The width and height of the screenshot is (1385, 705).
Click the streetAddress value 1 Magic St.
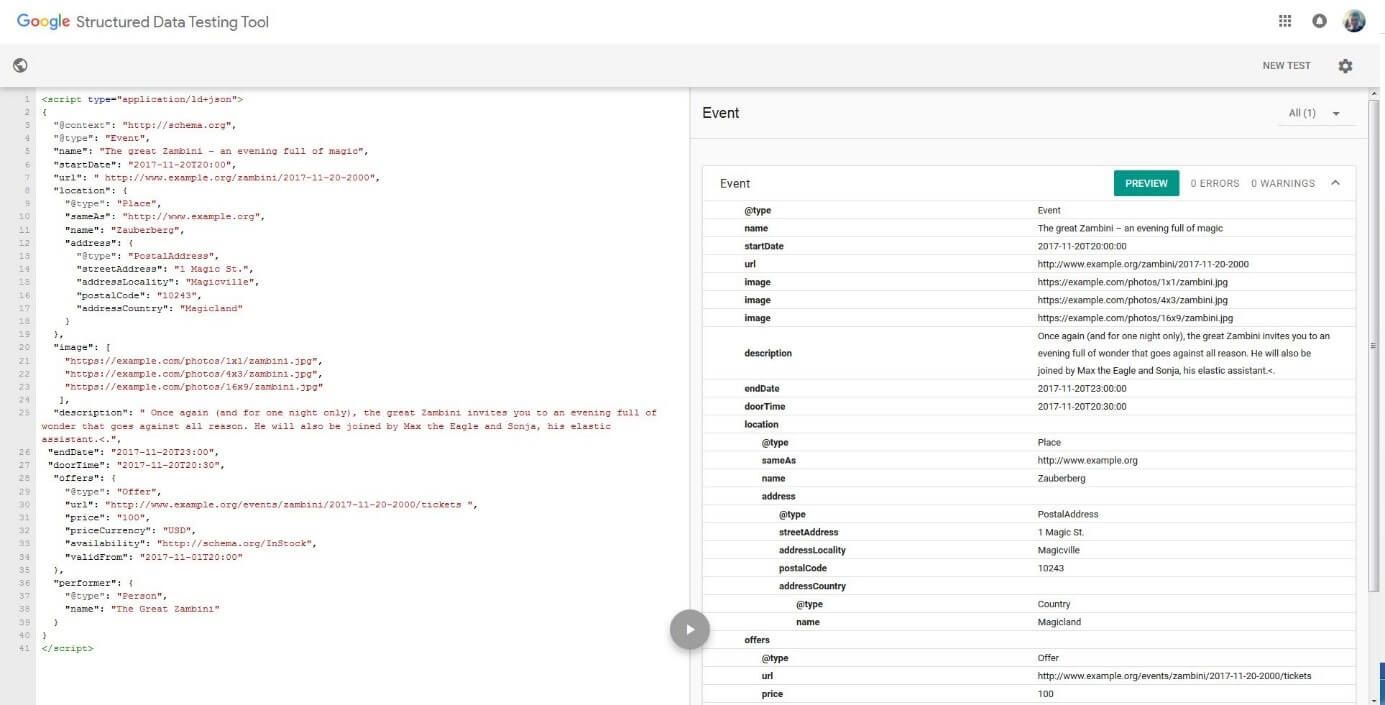(1060, 532)
